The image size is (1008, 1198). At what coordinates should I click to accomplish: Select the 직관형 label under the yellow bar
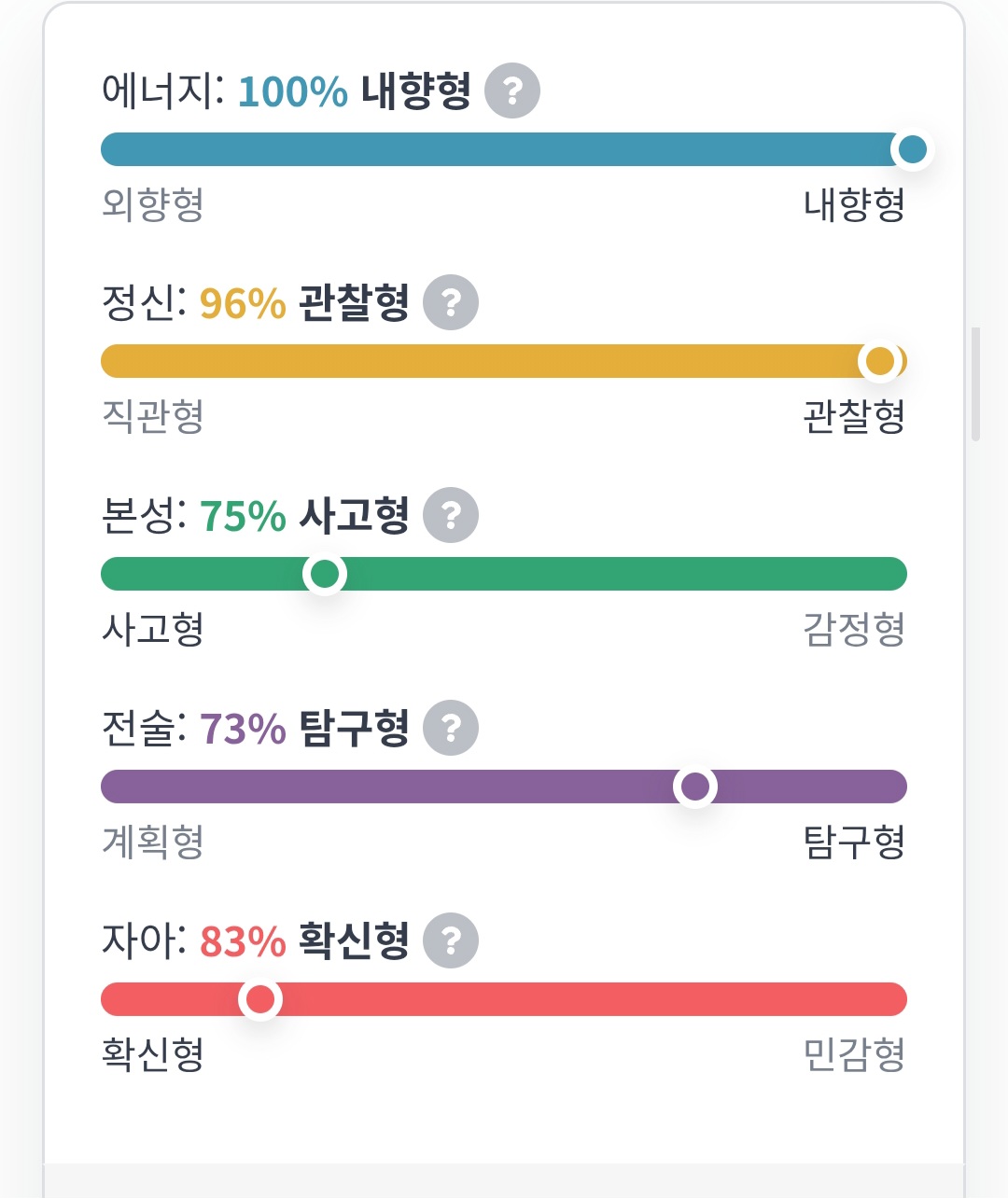[x=153, y=416]
